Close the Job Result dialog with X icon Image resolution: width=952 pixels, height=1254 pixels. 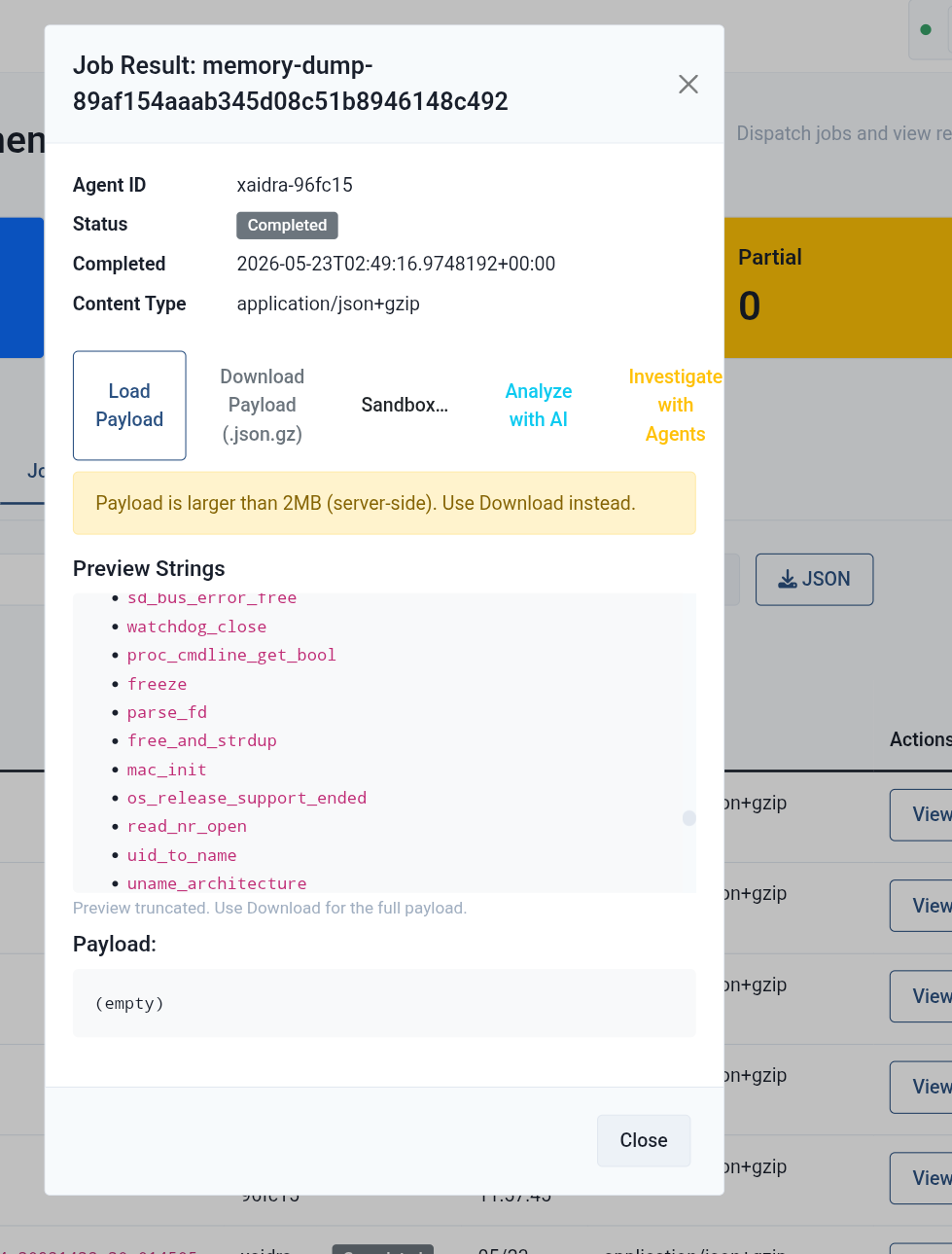point(688,85)
